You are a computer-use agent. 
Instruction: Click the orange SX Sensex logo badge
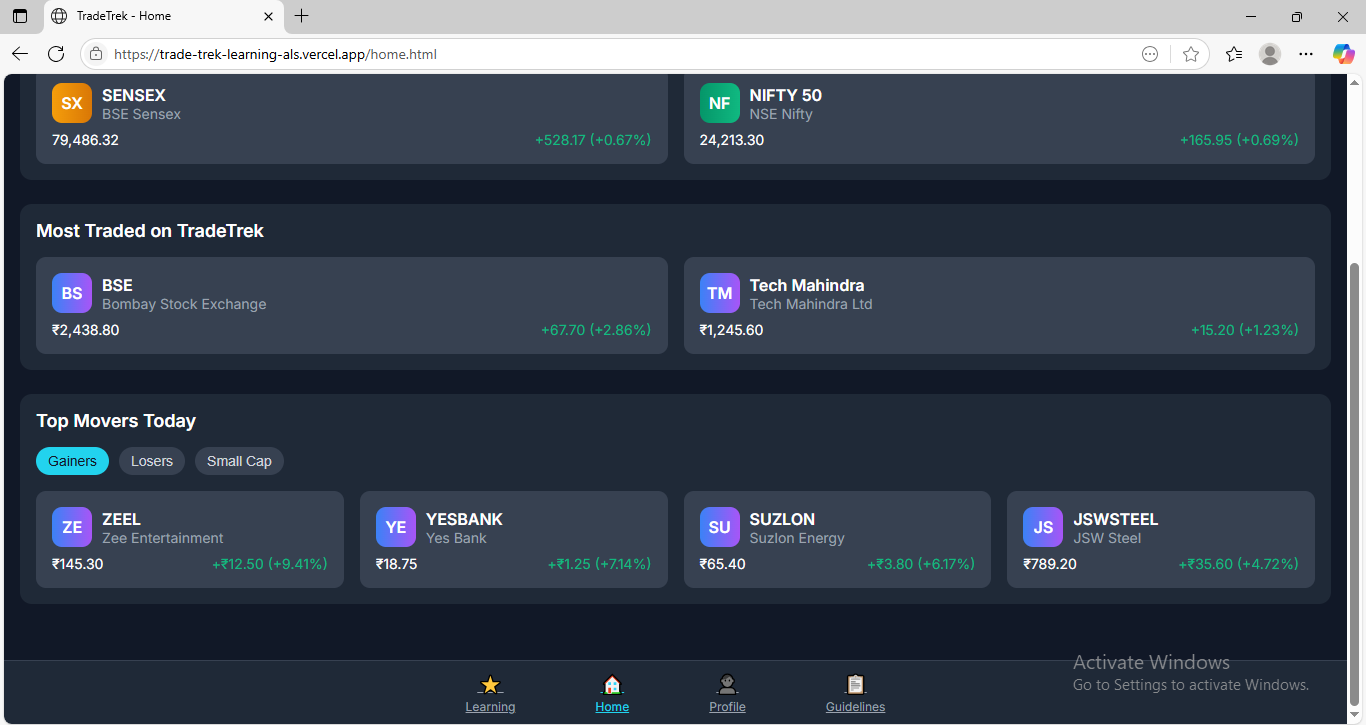[72, 103]
